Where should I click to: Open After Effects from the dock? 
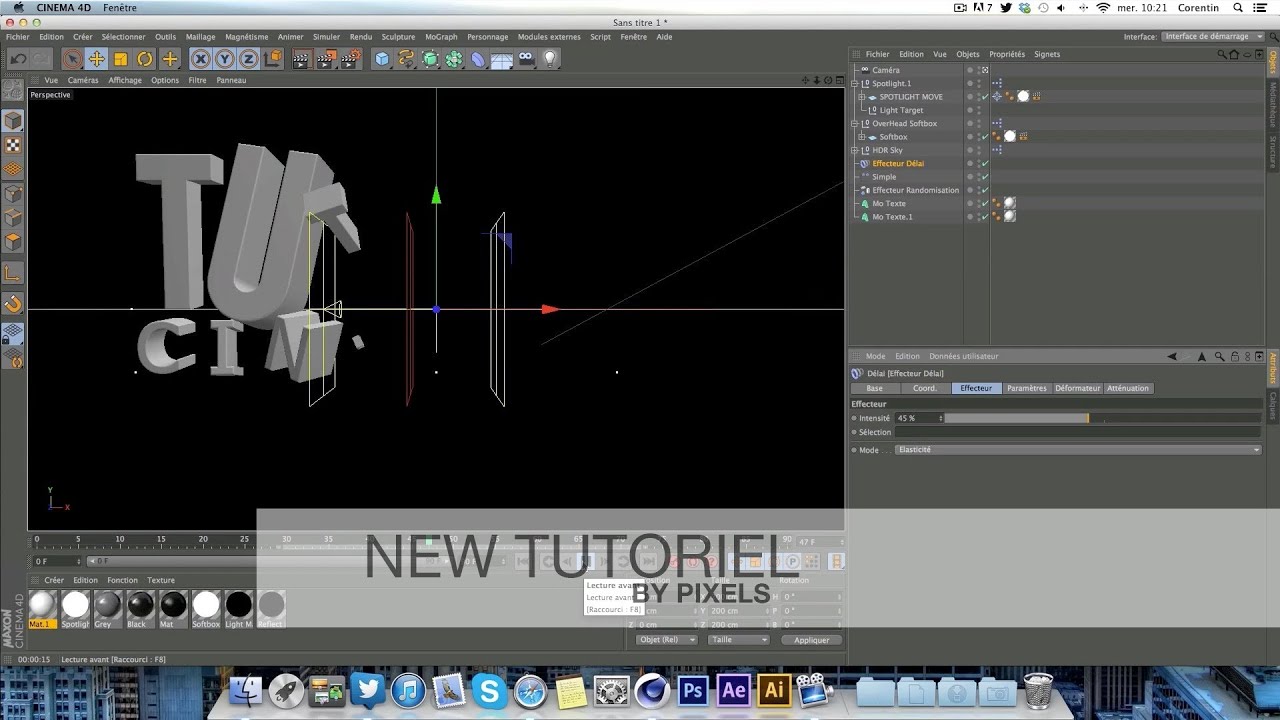pyautogui.click(x=734, y=690)
